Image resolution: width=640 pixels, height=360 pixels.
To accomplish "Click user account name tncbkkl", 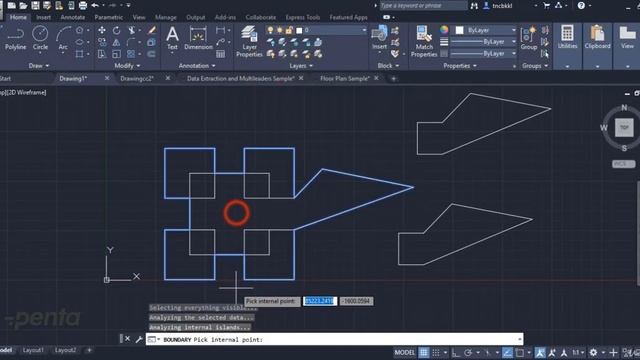I will [x=502, y=6].
